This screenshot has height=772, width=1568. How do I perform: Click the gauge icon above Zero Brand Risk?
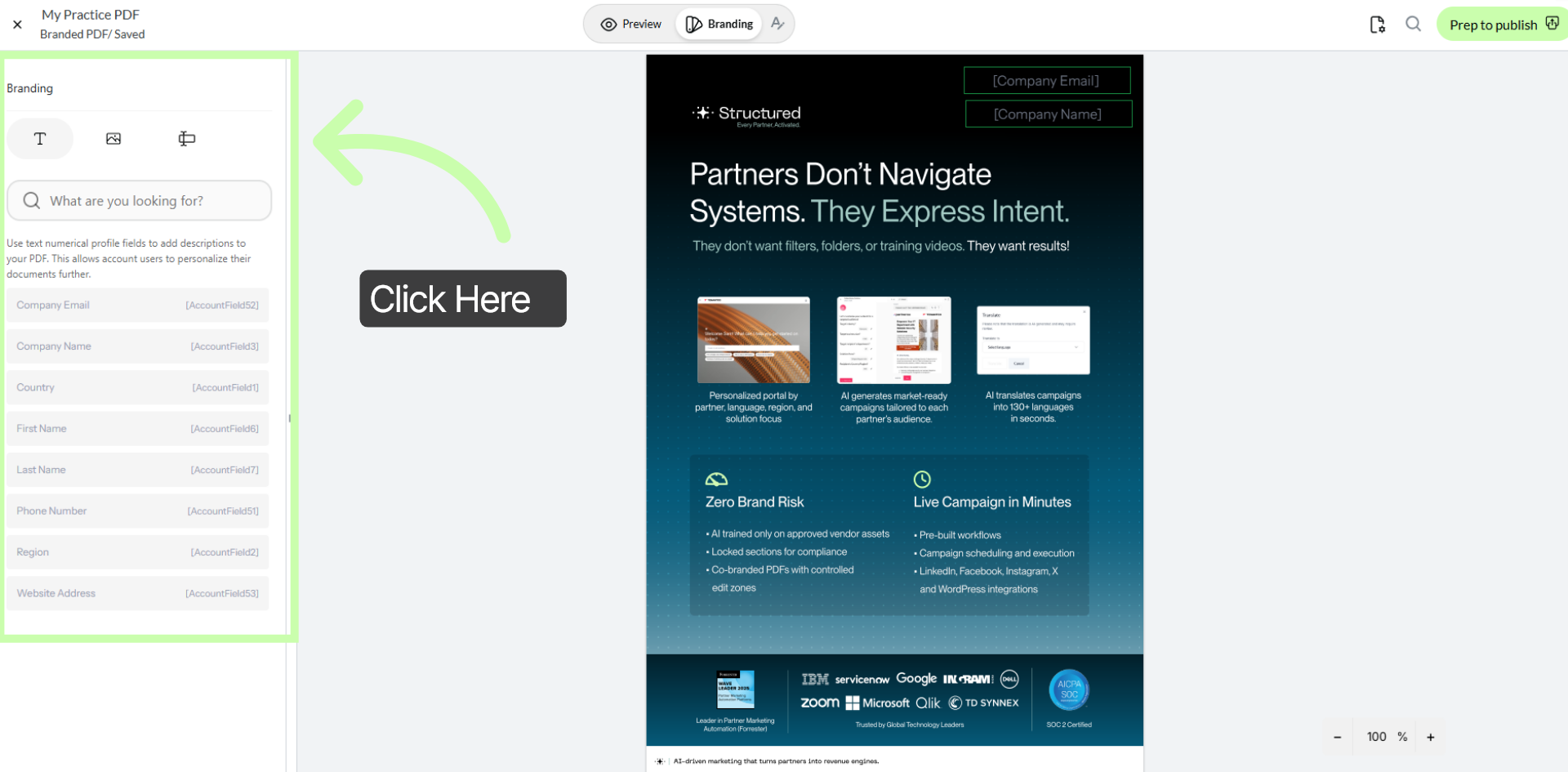coord(716,480)
